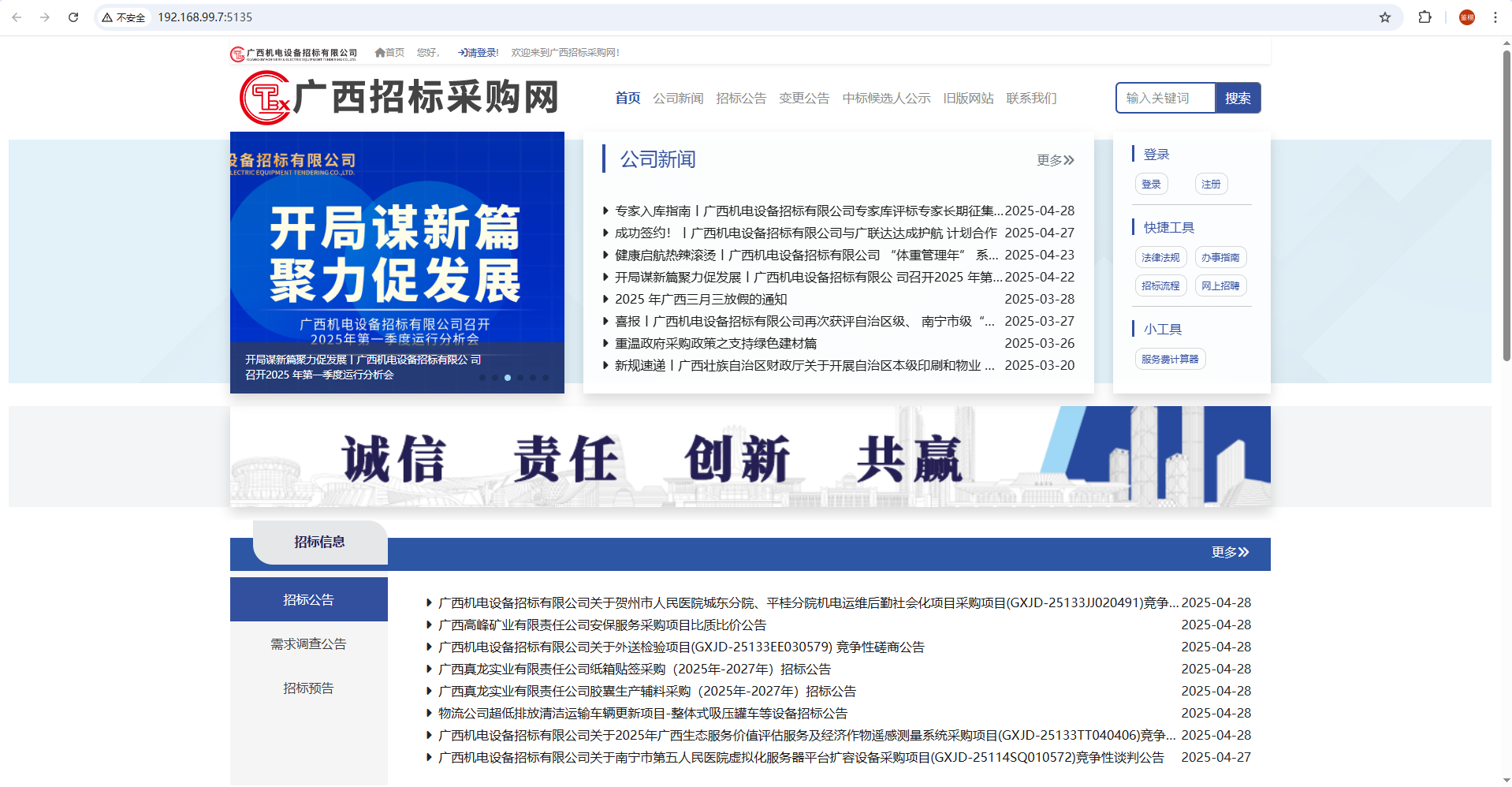The width and height of the screenshot is (1512, 787).
Task: Open the 法律法规 quick tool
Action: [x=1160, y=257]
